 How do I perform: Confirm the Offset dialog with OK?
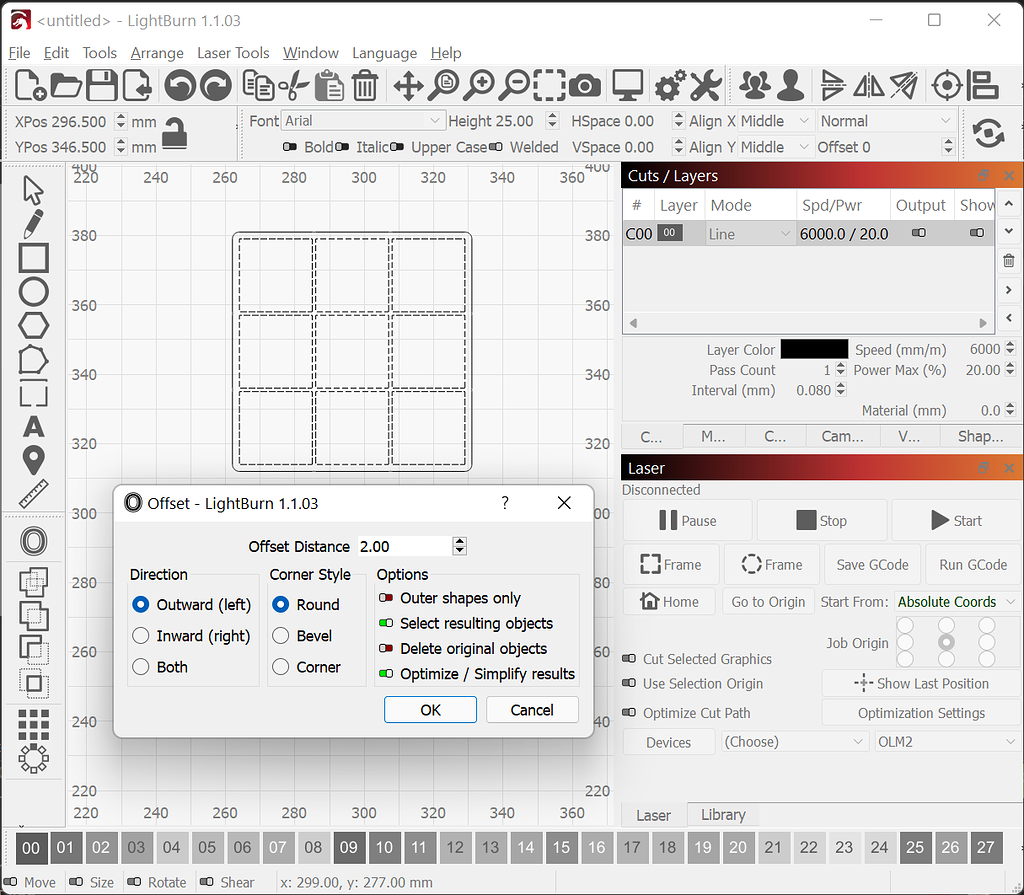coord(430,710)
